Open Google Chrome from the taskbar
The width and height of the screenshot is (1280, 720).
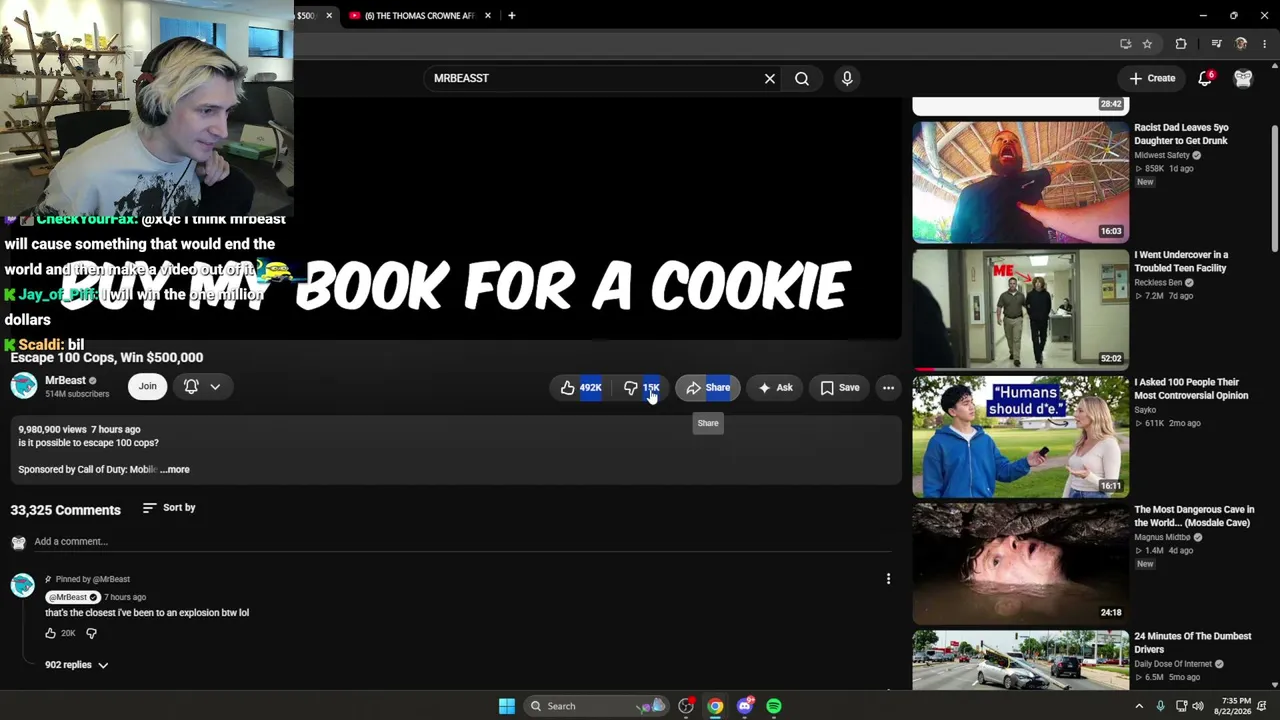pyautogui.click(x=715, y=706)
